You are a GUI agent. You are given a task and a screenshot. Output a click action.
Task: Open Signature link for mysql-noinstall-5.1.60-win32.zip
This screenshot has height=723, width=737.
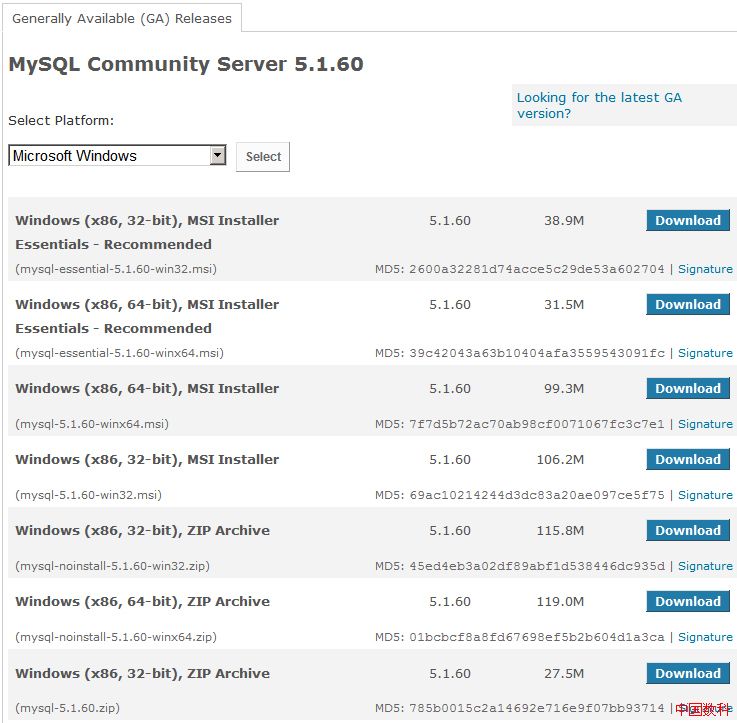(705, 566)
